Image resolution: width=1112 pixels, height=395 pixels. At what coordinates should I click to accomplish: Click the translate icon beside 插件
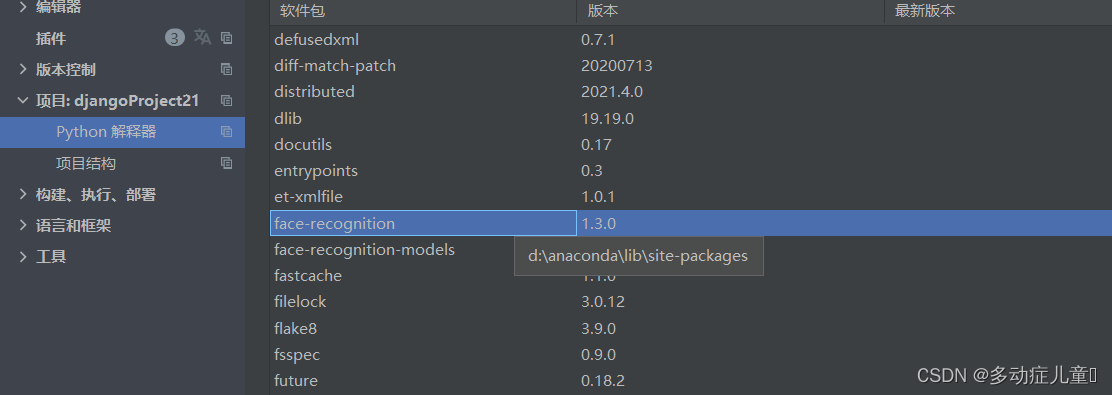(203, 38)
